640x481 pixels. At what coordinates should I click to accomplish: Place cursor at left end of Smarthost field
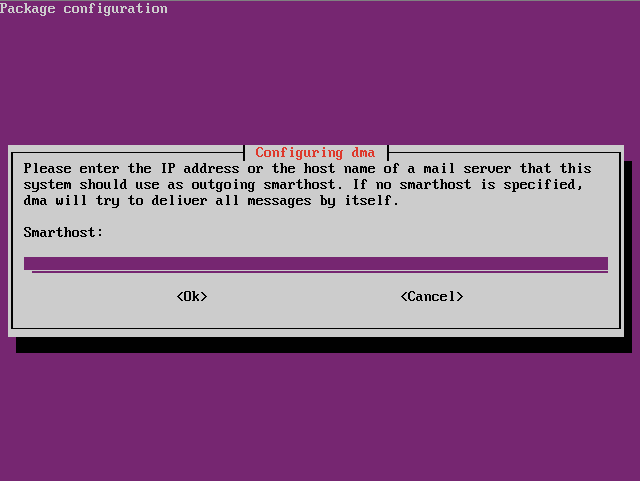(28, 264)
